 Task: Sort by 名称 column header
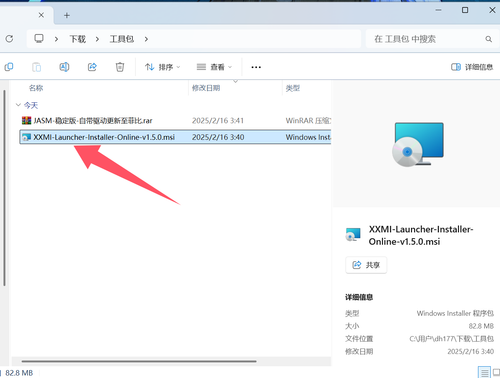coord(36,88)
